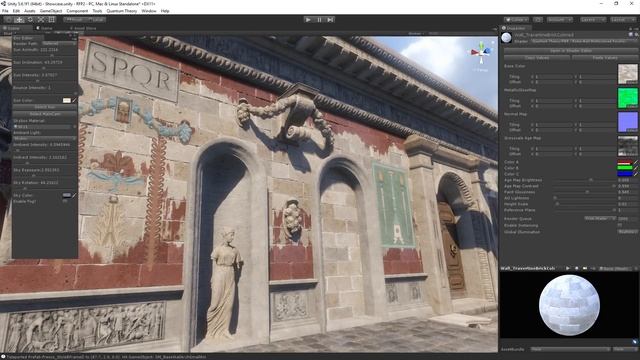Image resolution: width=640 pixels, height=360 pixels.
Task: Select the Move tool in toolbar
Action: click(19, 20)
